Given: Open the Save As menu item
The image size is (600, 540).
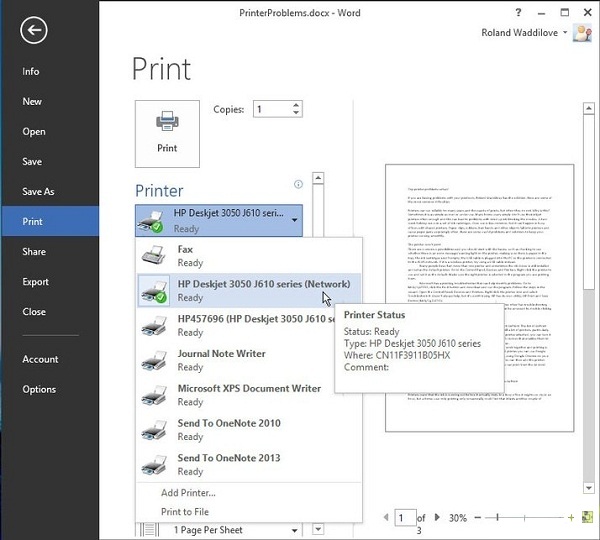Looking at the screenshot, I should point(38,191).
